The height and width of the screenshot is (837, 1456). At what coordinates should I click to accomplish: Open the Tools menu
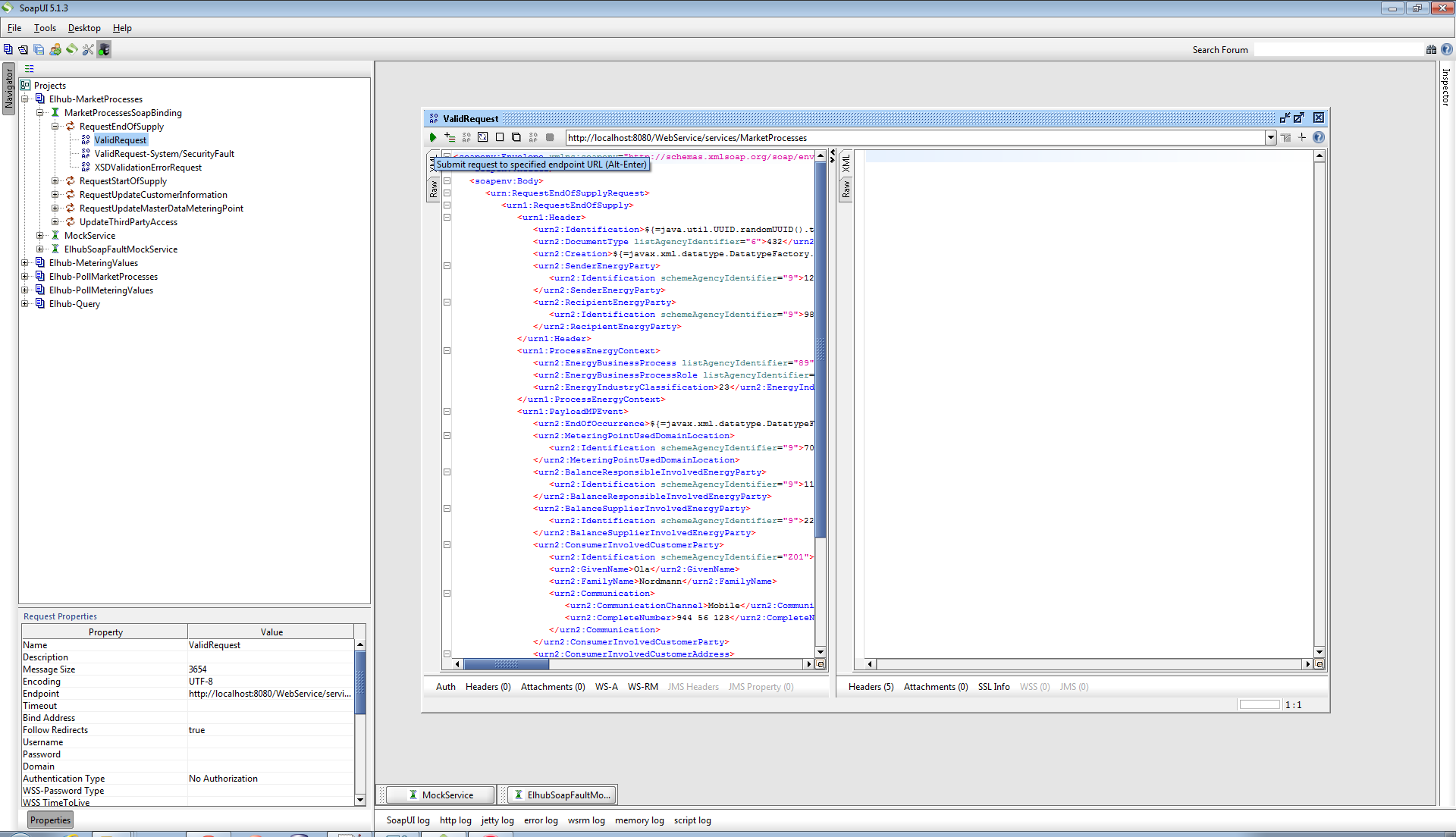[45, 28]
